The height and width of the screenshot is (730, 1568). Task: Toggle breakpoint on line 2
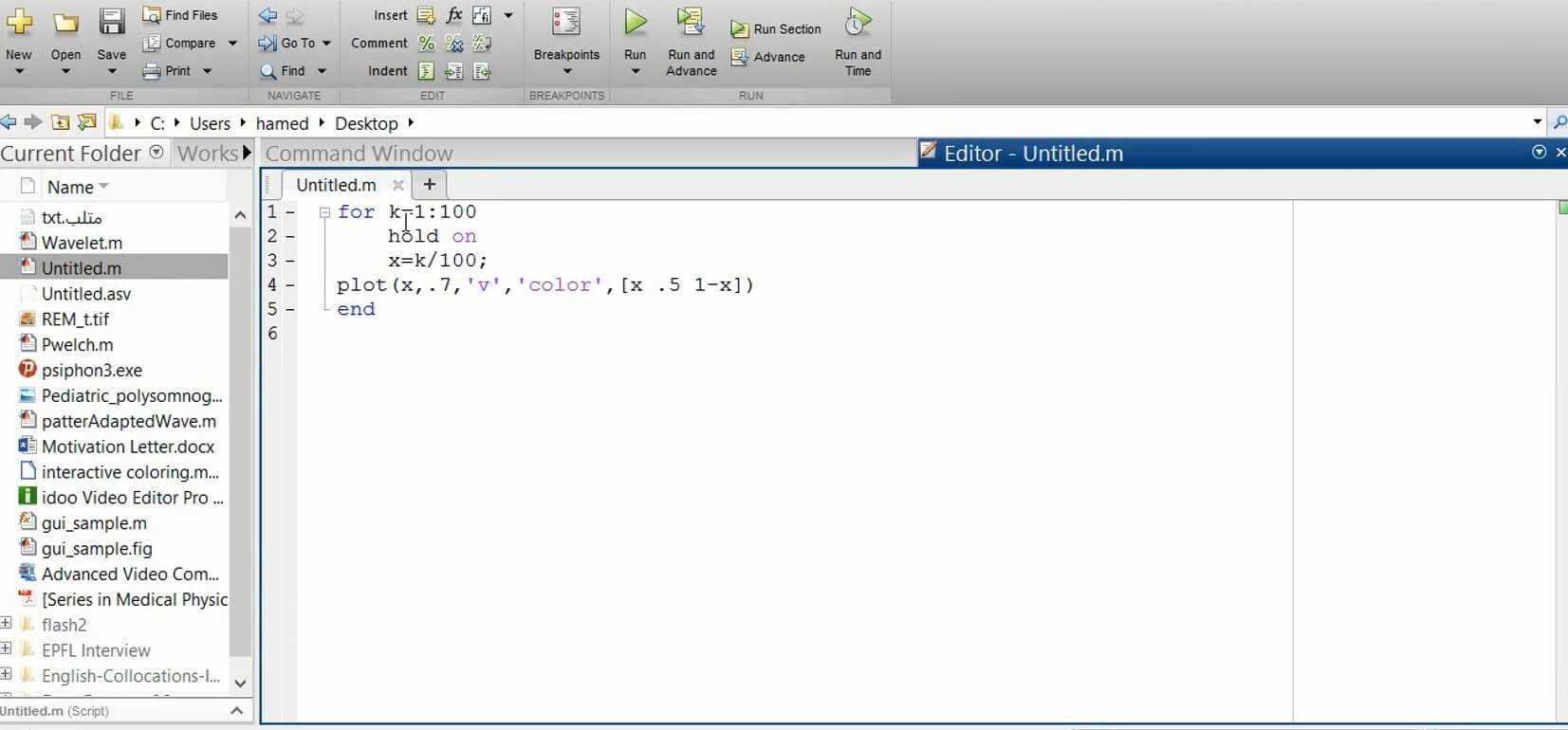coord(290,236)
